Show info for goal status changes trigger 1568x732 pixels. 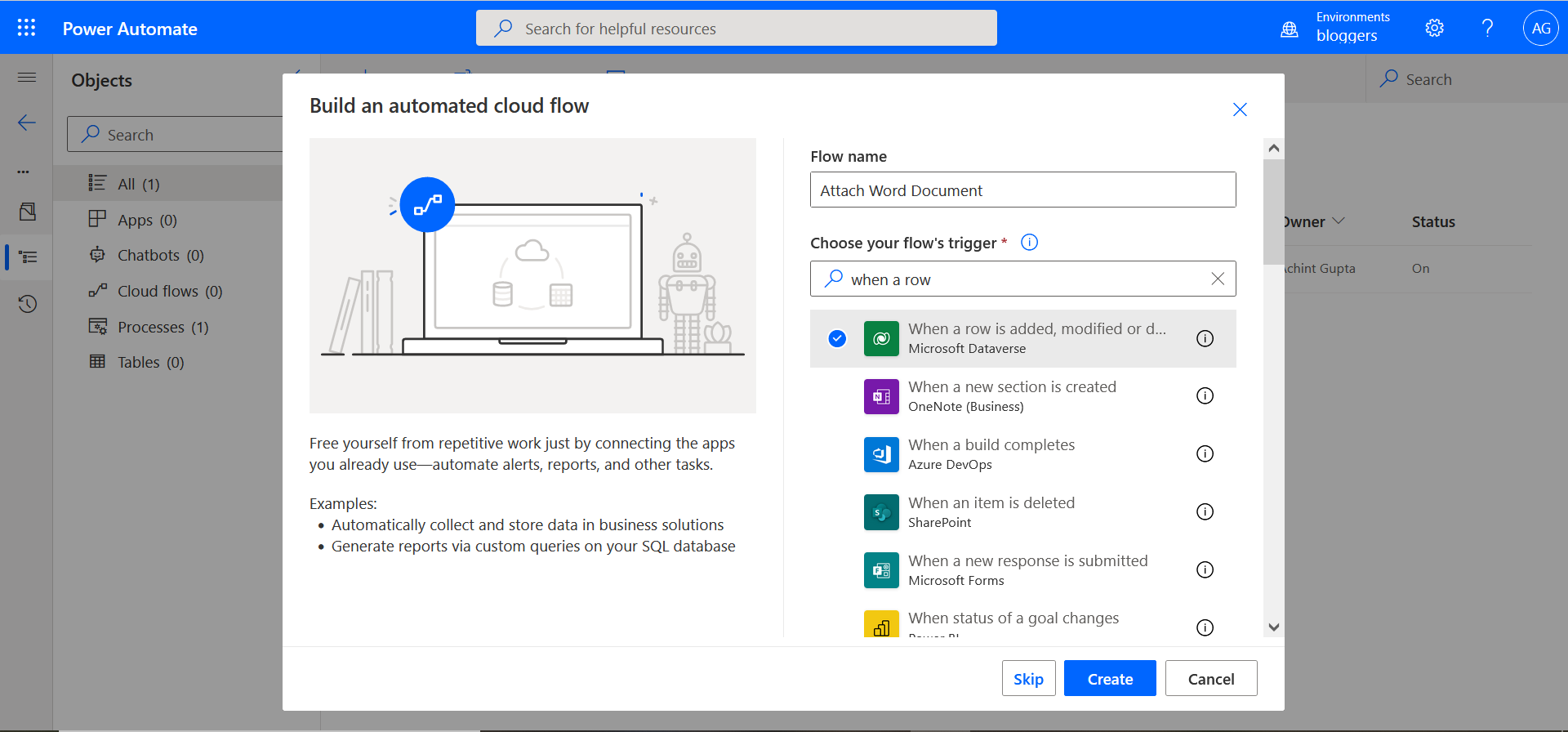pyautogui.click(x=1205, y=627)
